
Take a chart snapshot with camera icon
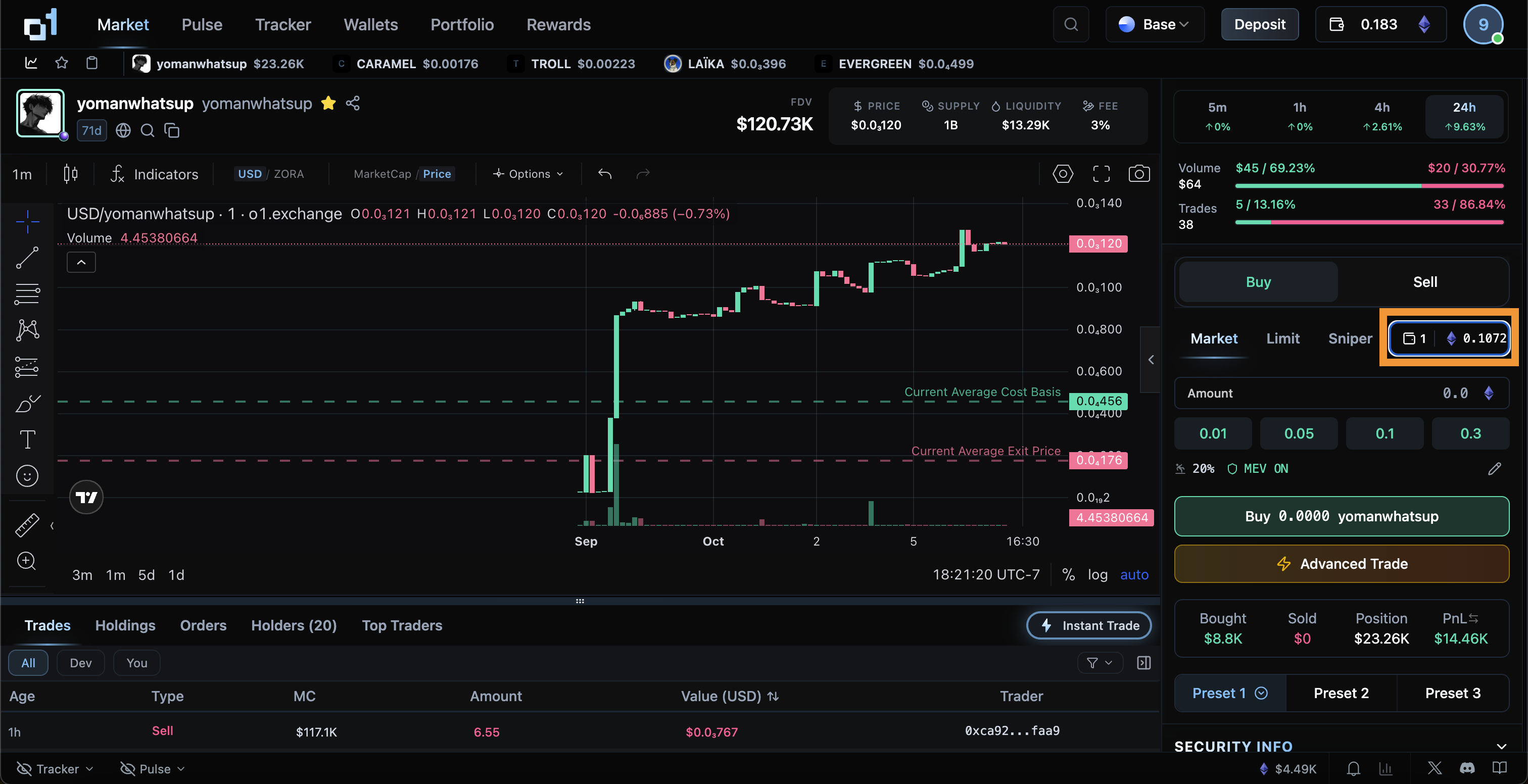tap(1138, 174)
